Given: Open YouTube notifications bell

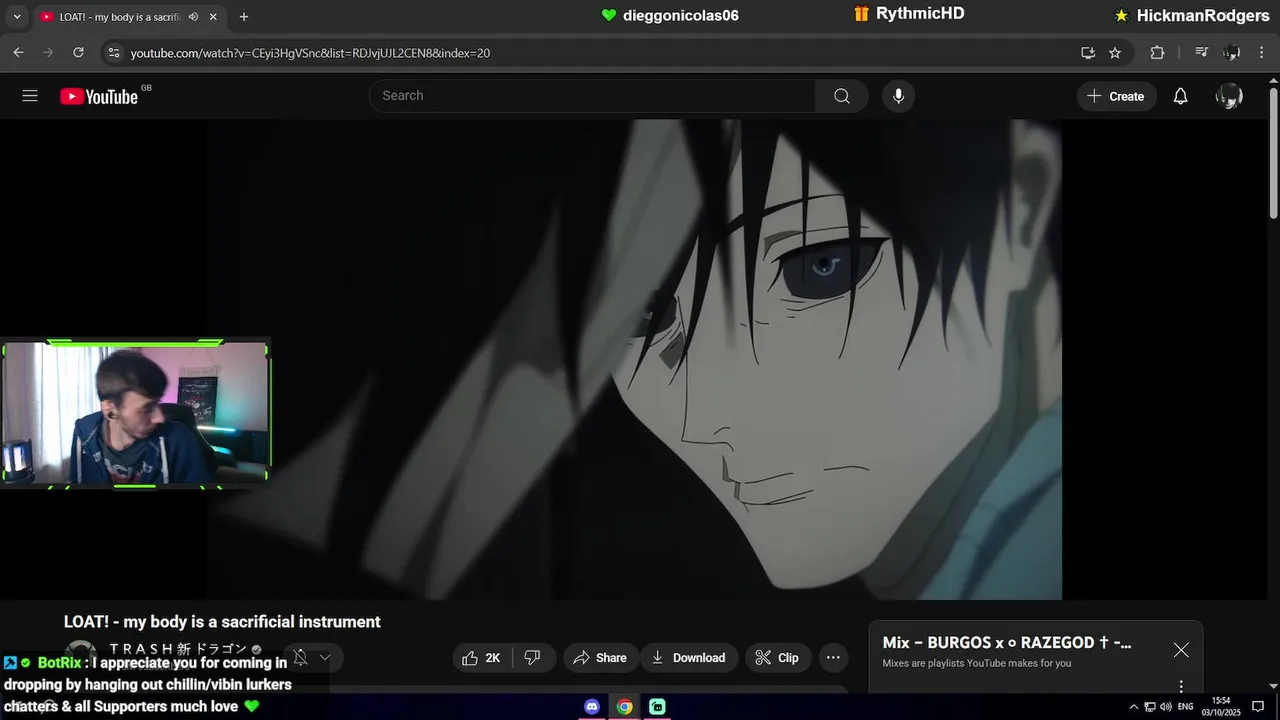Looking at the screenshot, I should (1181, 96).
